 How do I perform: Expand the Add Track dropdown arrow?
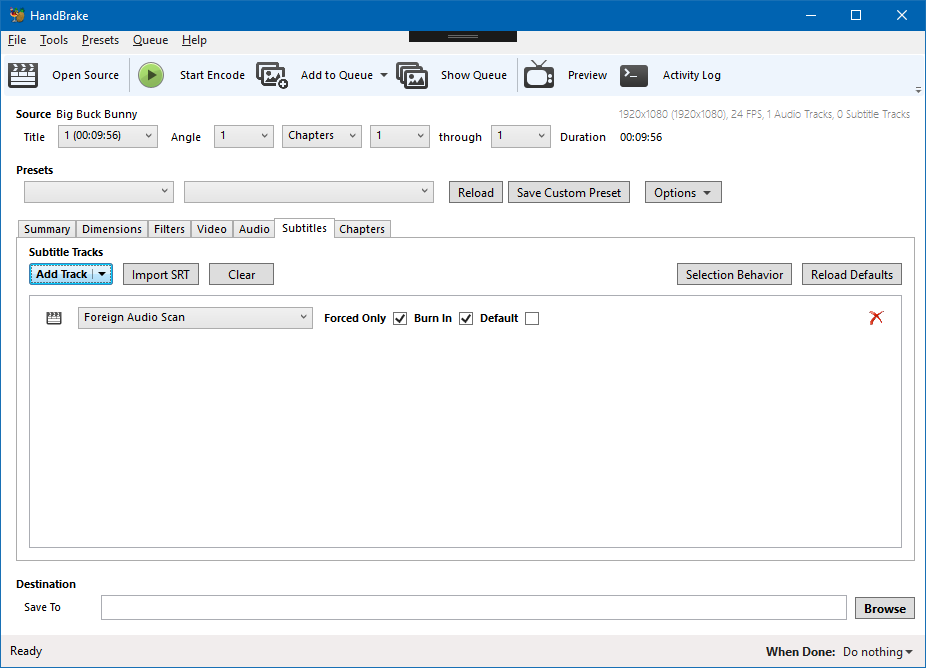102,274
